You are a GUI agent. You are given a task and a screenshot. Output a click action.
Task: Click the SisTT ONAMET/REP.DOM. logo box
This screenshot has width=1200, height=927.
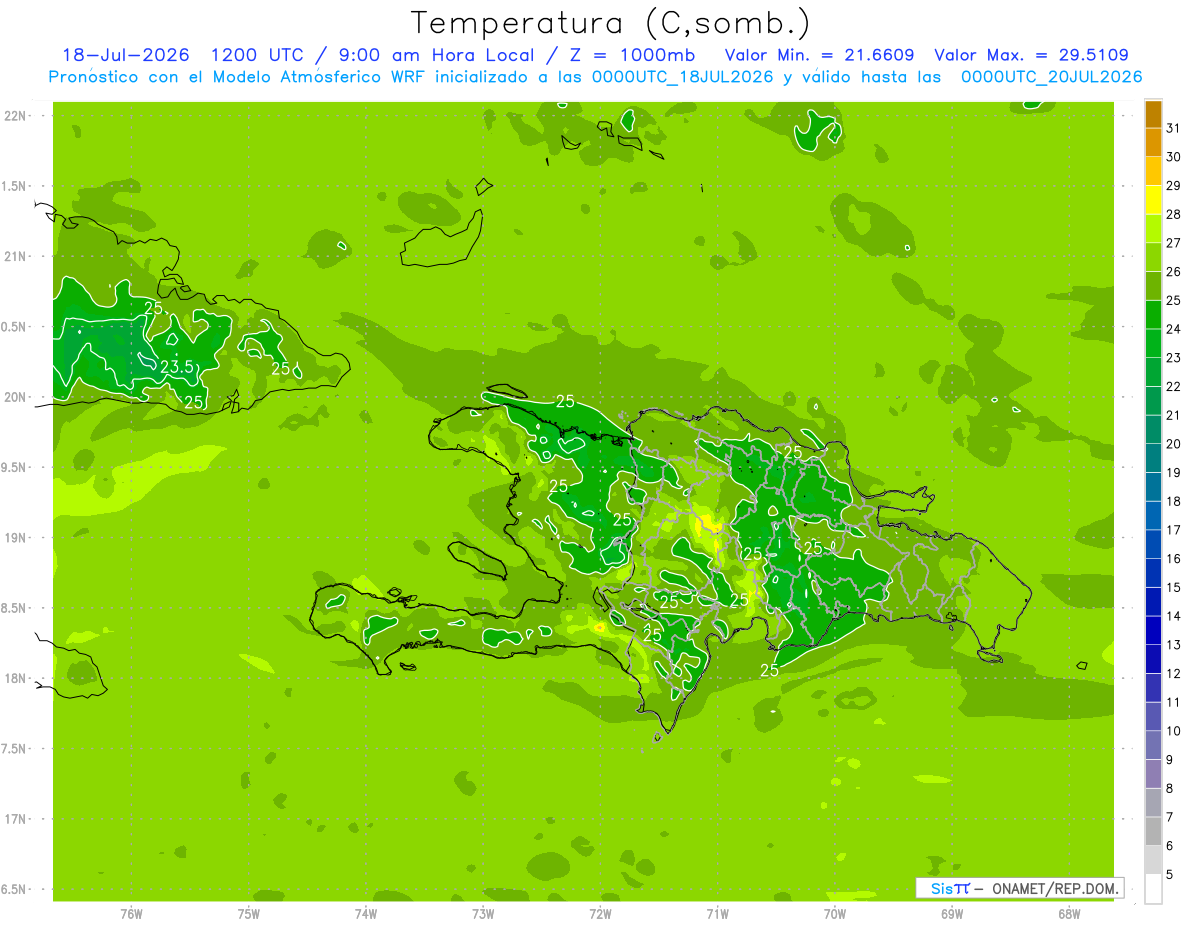click(x=1019, y=888)
